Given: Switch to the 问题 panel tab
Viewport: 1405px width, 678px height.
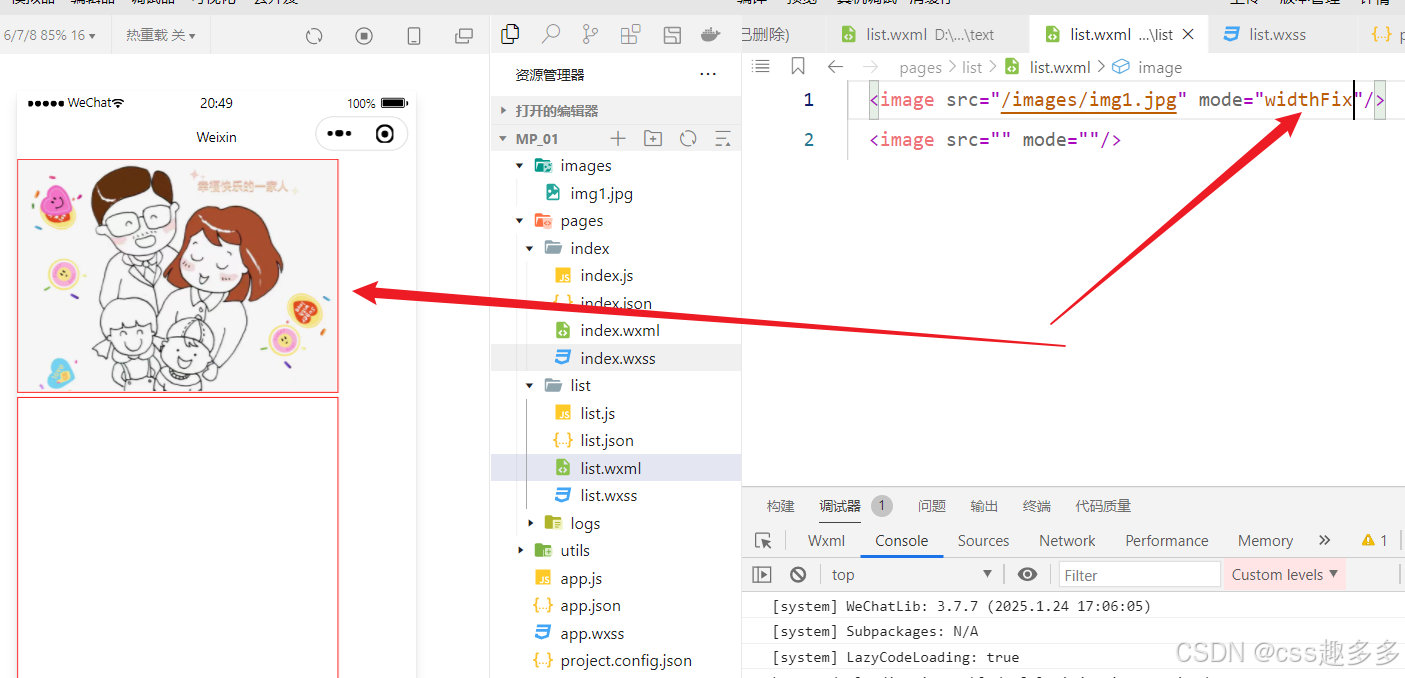Looking at the screenshot, I should pos(932,506).
